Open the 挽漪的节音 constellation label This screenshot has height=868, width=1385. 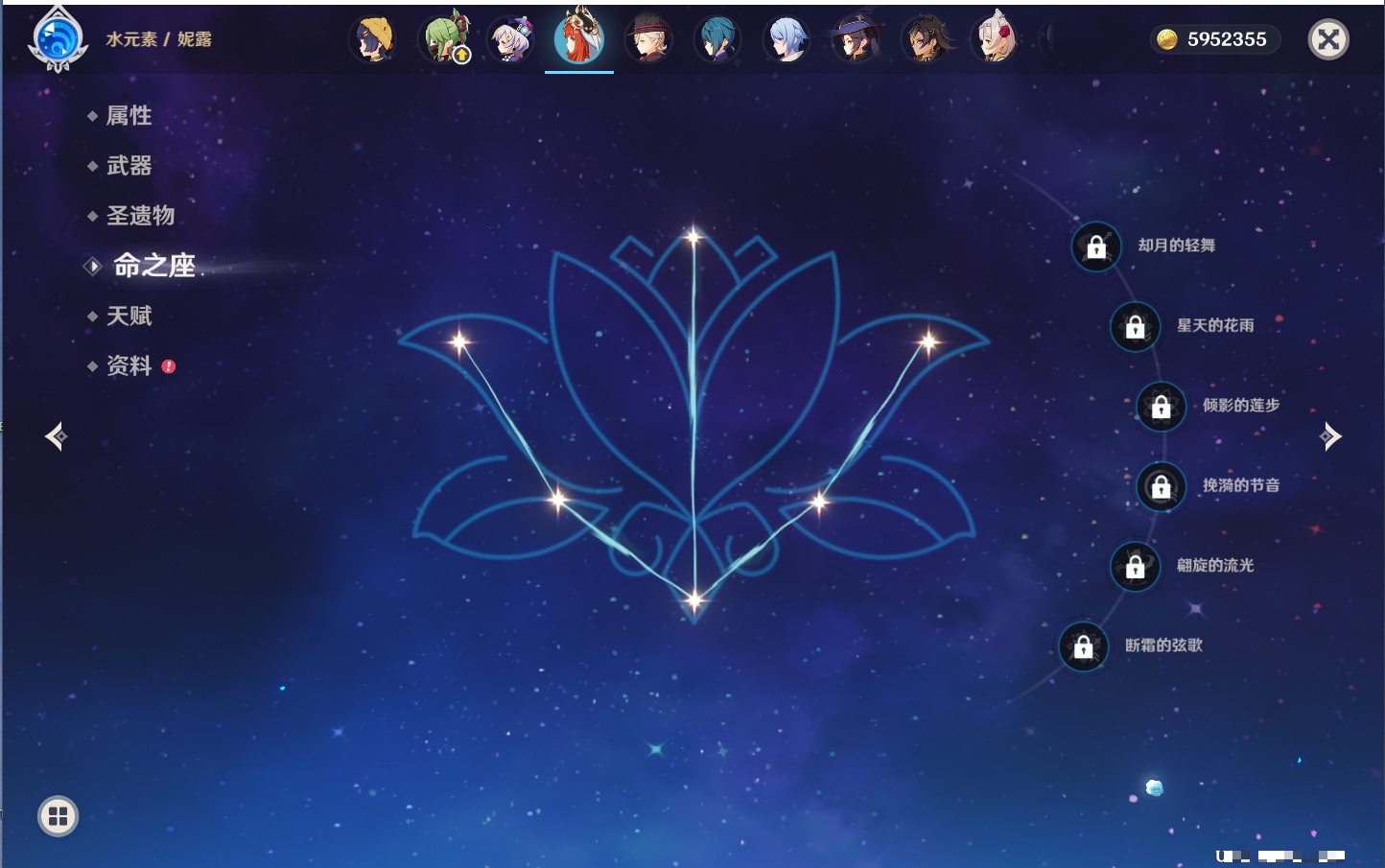(1241, 485)
